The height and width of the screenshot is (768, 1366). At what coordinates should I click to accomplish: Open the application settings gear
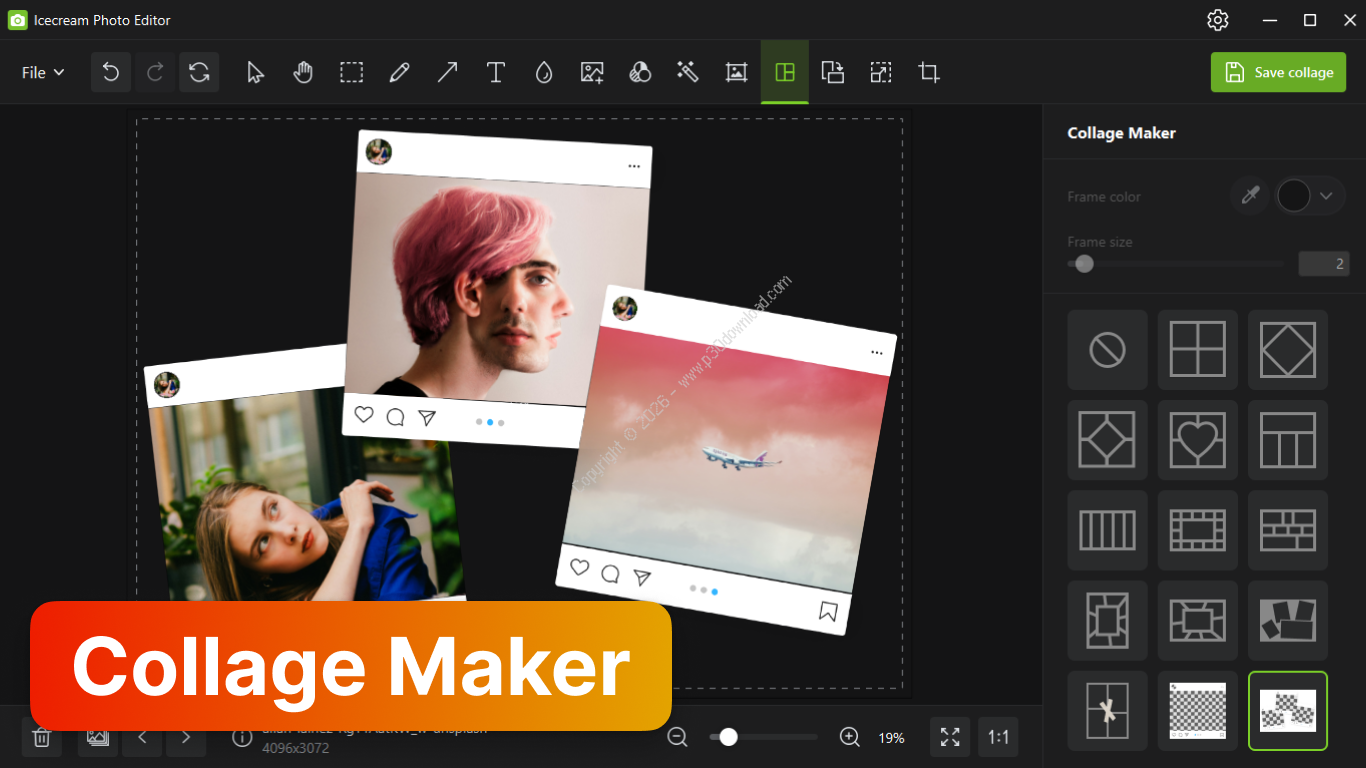click(1217, 20)
